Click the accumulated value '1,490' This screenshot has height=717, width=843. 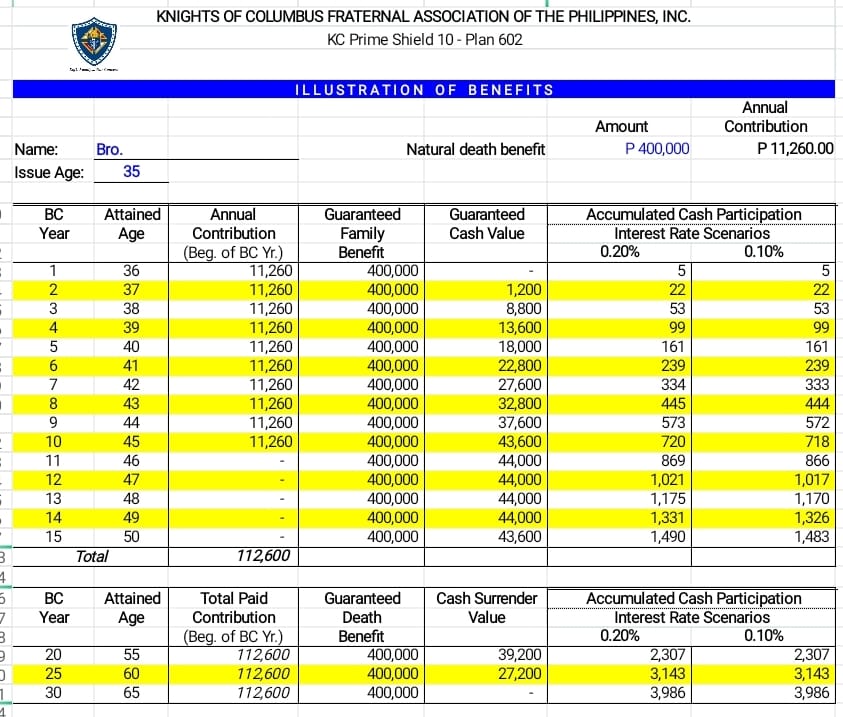click(x=668, y=536)
